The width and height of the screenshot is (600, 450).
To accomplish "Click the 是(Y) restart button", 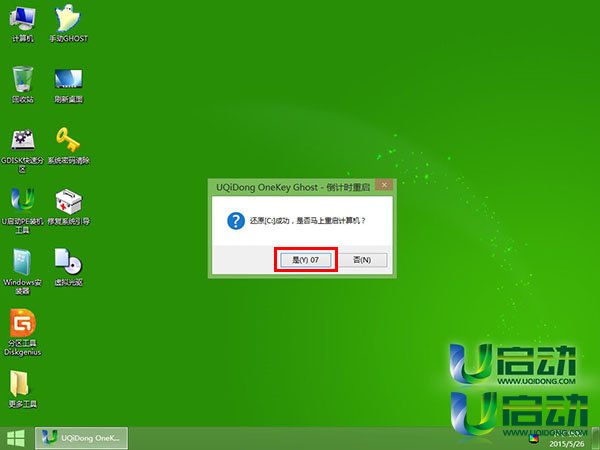I will pos(305,260).
